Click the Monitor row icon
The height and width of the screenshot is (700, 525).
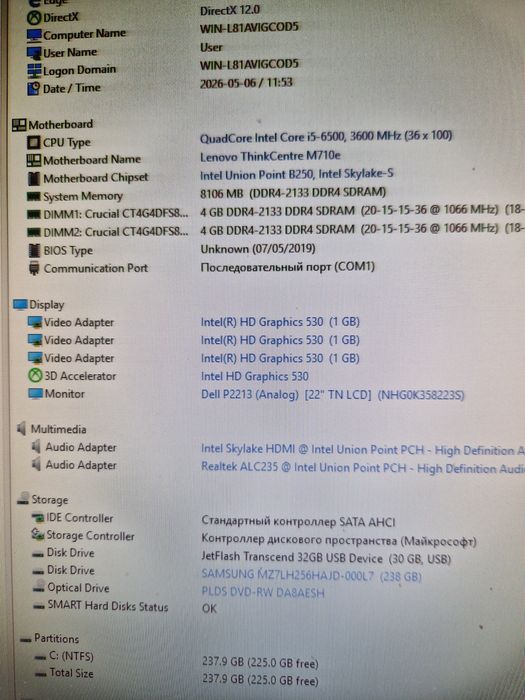coord(35,394)
